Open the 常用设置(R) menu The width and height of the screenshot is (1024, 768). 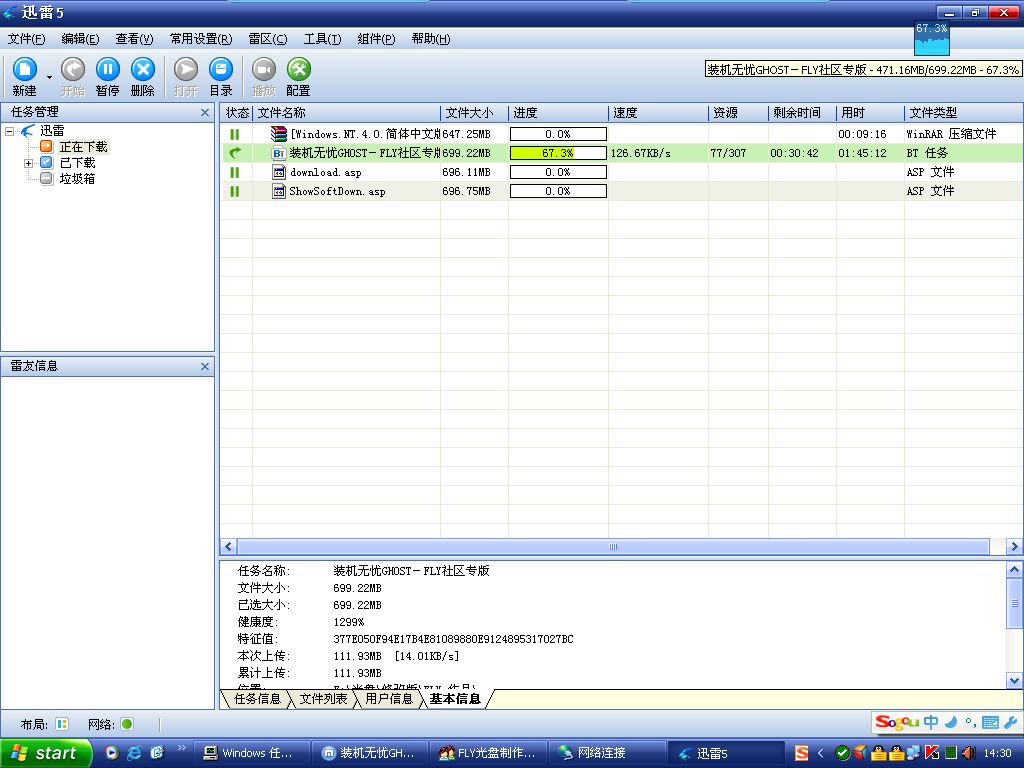pos(200,39)
